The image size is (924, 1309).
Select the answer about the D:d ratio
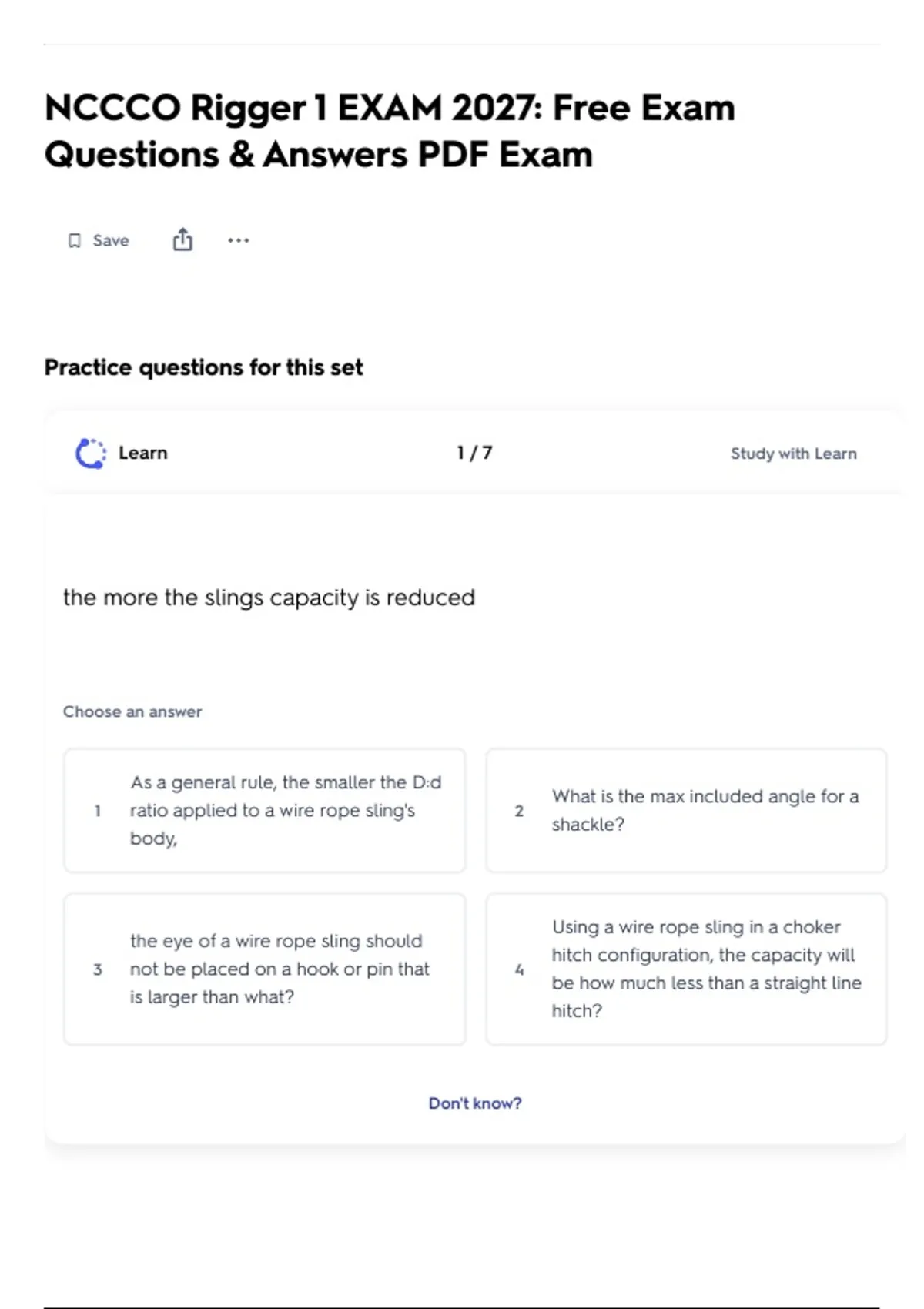point(285,810)
